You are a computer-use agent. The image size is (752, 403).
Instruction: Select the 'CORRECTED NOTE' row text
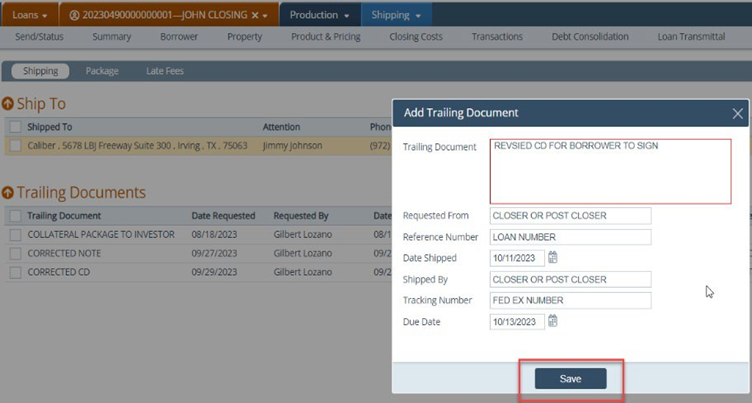tap(64, 253)
